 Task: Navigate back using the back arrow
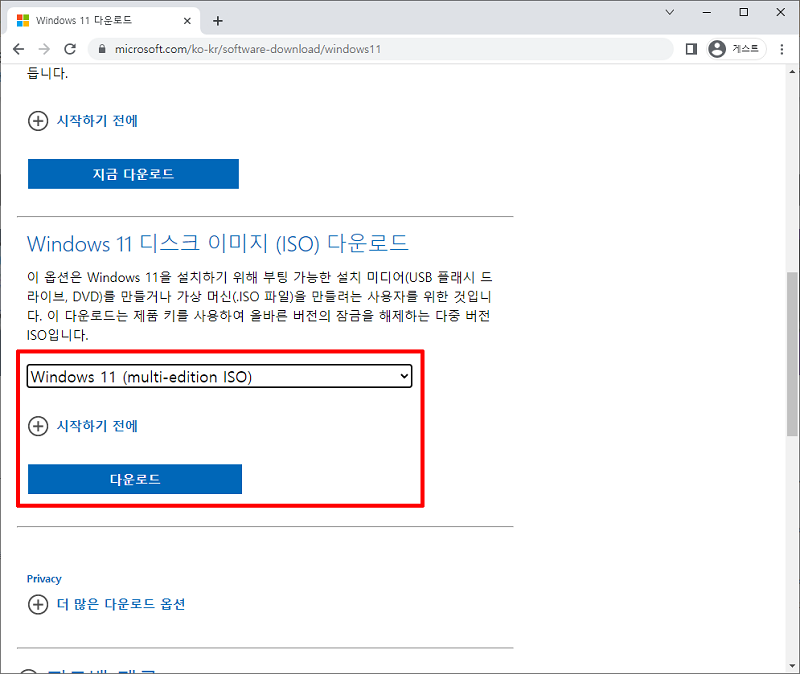pyautogui.click(x=18, y=48)
